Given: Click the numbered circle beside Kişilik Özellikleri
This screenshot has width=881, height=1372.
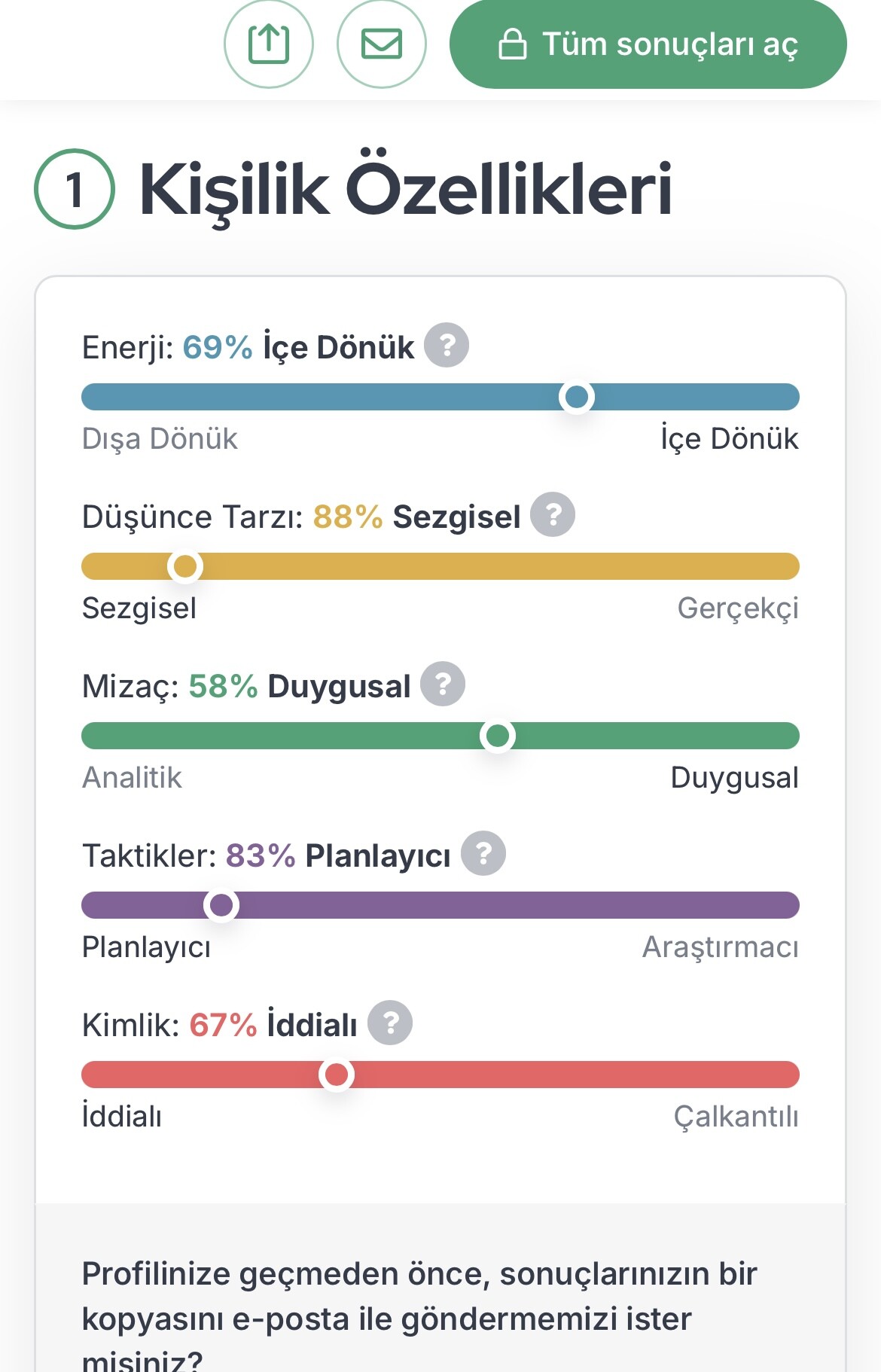Looking at the screenshot, I should tap(75, 190).
